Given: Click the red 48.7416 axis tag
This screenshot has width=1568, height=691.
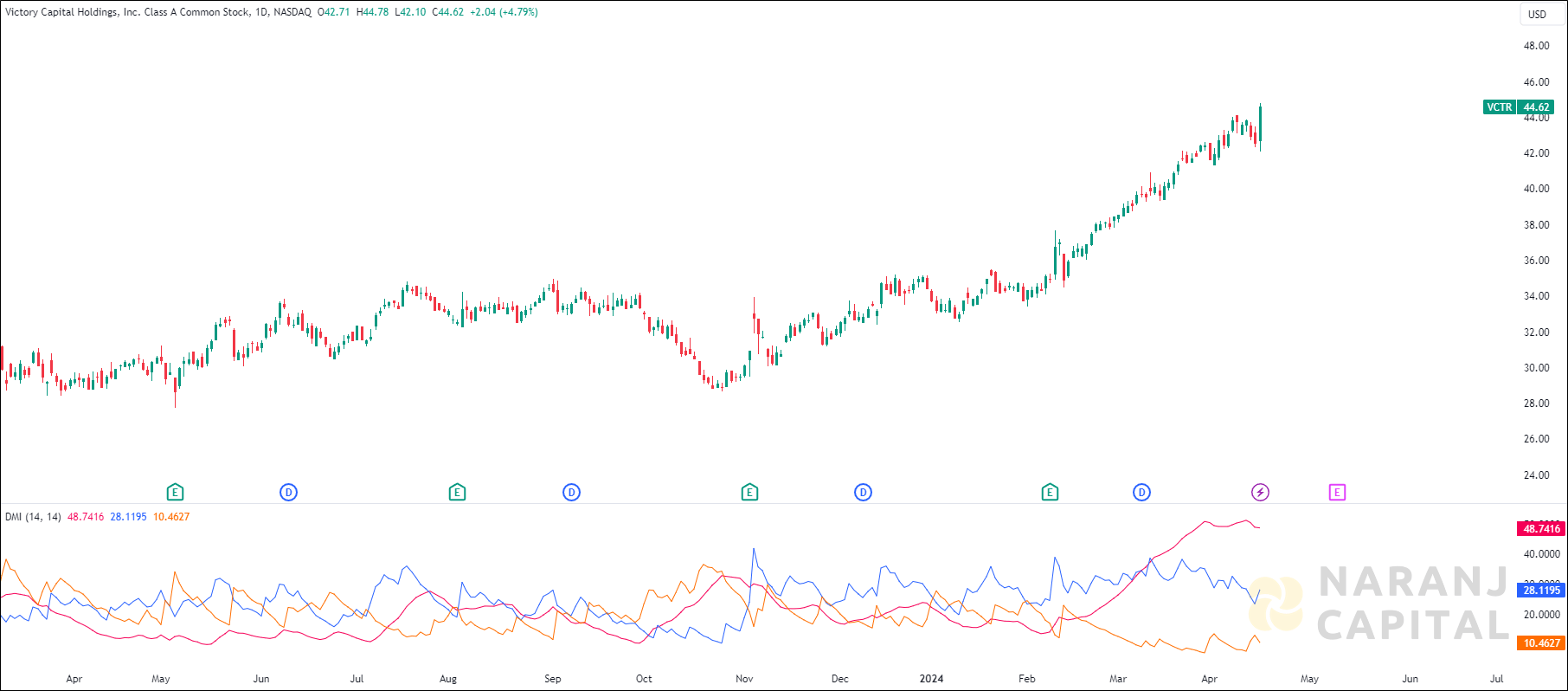Looking at the screenshot, I should pos(1541,528).
